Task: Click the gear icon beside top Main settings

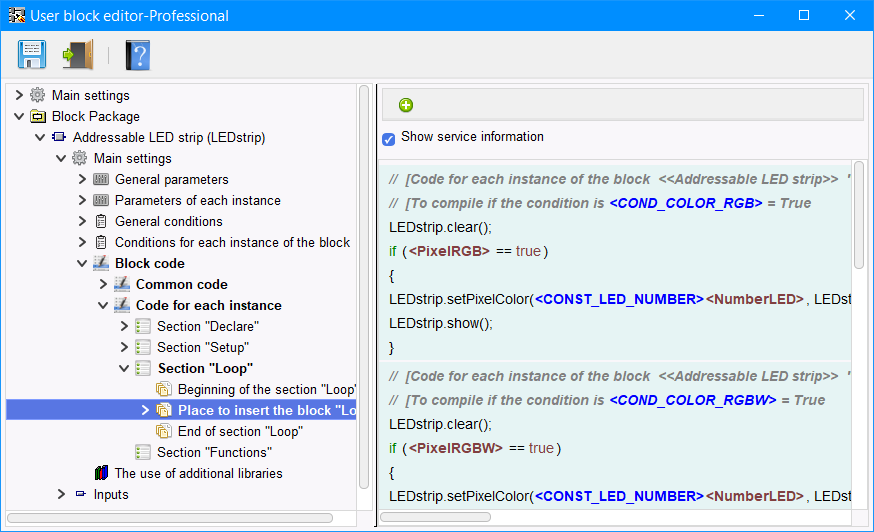Action: tap(37, 96)
